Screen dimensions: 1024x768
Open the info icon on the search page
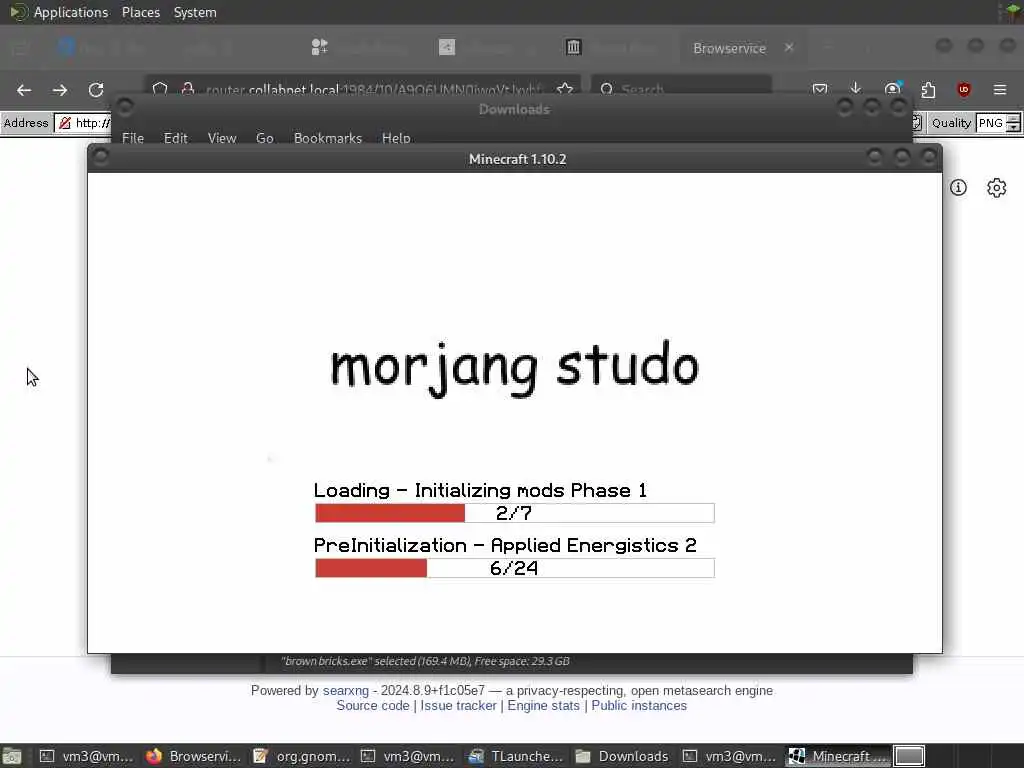(x=958, y=187)
